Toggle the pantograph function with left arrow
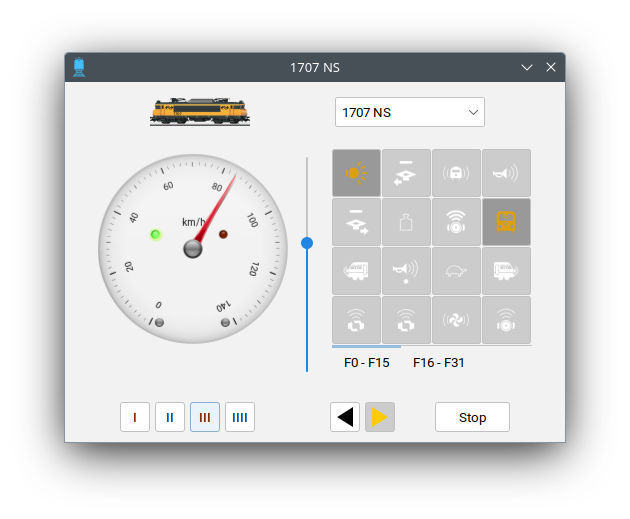 (406, 173)
